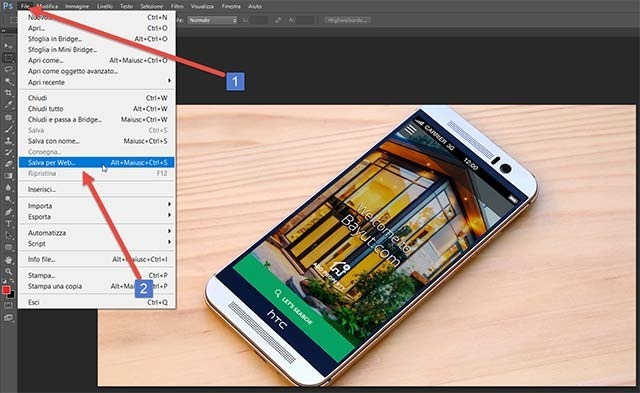Viewport: 640px width, 393px height.
Task: Select the Move tool
Action: 8,46
